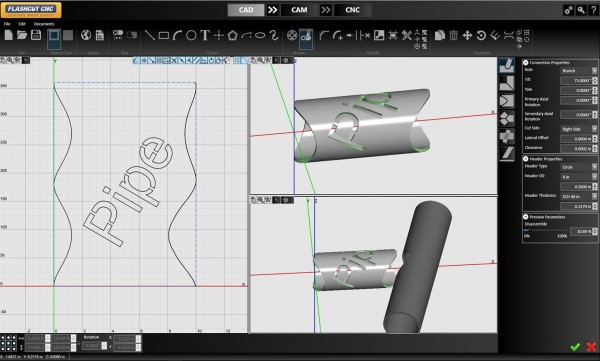Switch to the CAD tab
The image size is (600, 361).
tap(246, 10)
